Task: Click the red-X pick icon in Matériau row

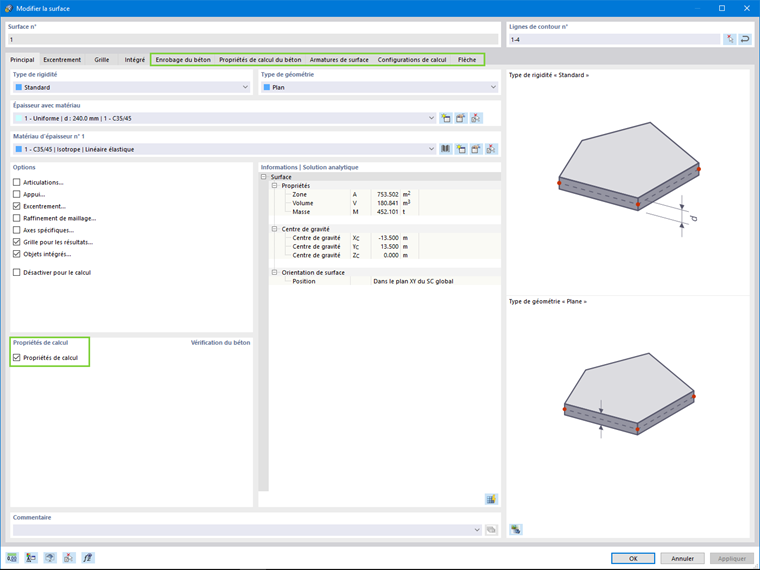Action: [x=491, y=149]
